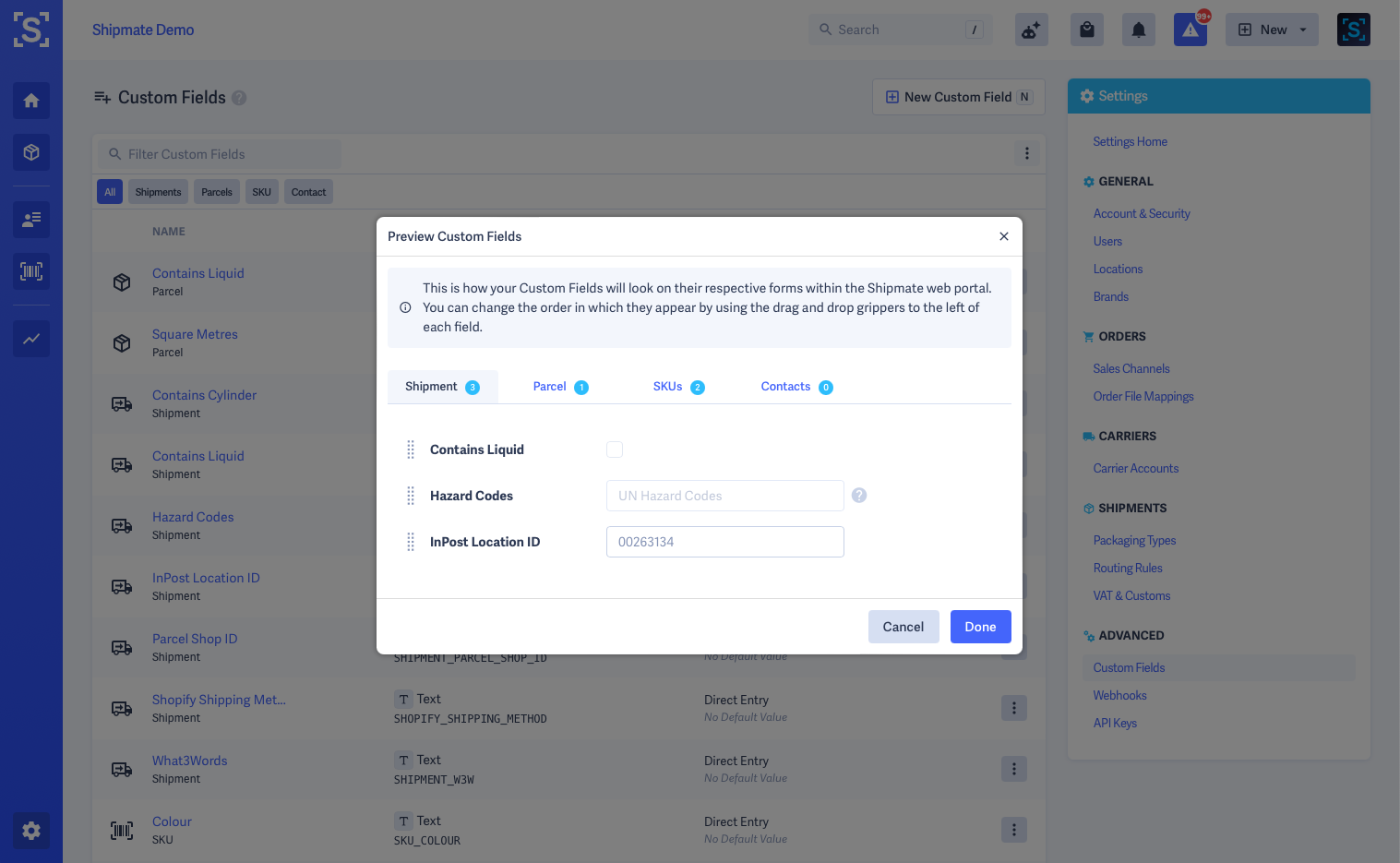Image resolution: width=1400 pixels, height=863 pixels.
Task: Click the Done button
Action: coord(981,627)
